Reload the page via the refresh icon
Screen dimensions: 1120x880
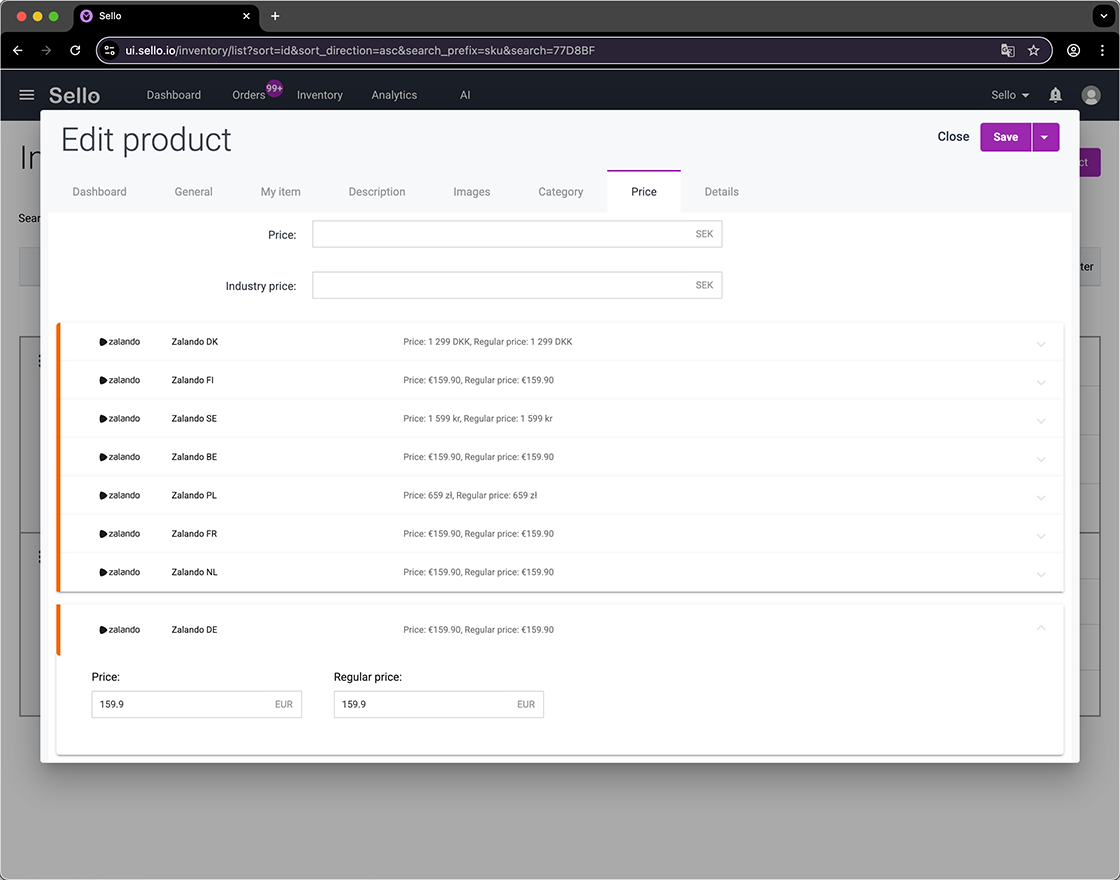point(75,50)
